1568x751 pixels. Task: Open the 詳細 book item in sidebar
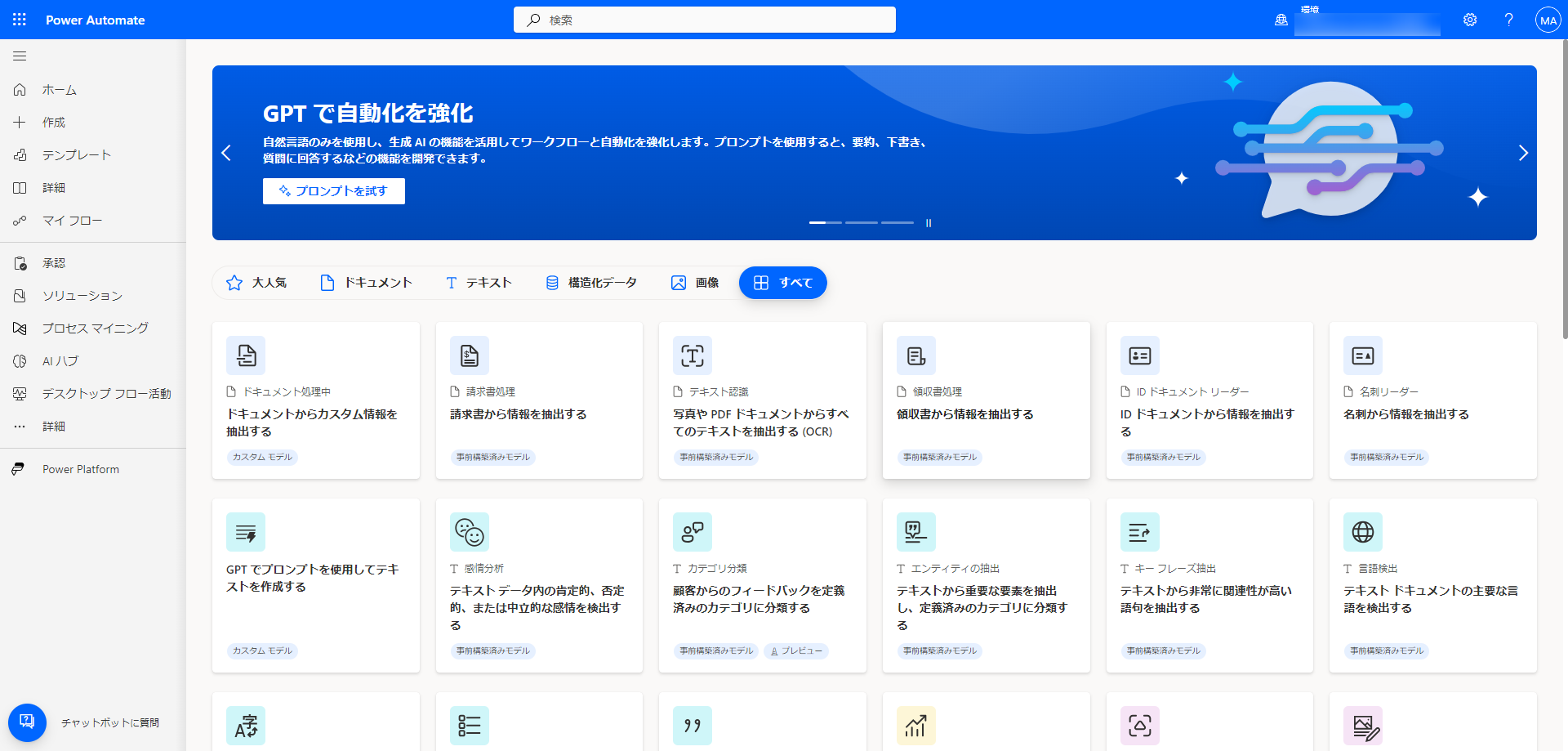pyautogui.click(x=93, y=188)
